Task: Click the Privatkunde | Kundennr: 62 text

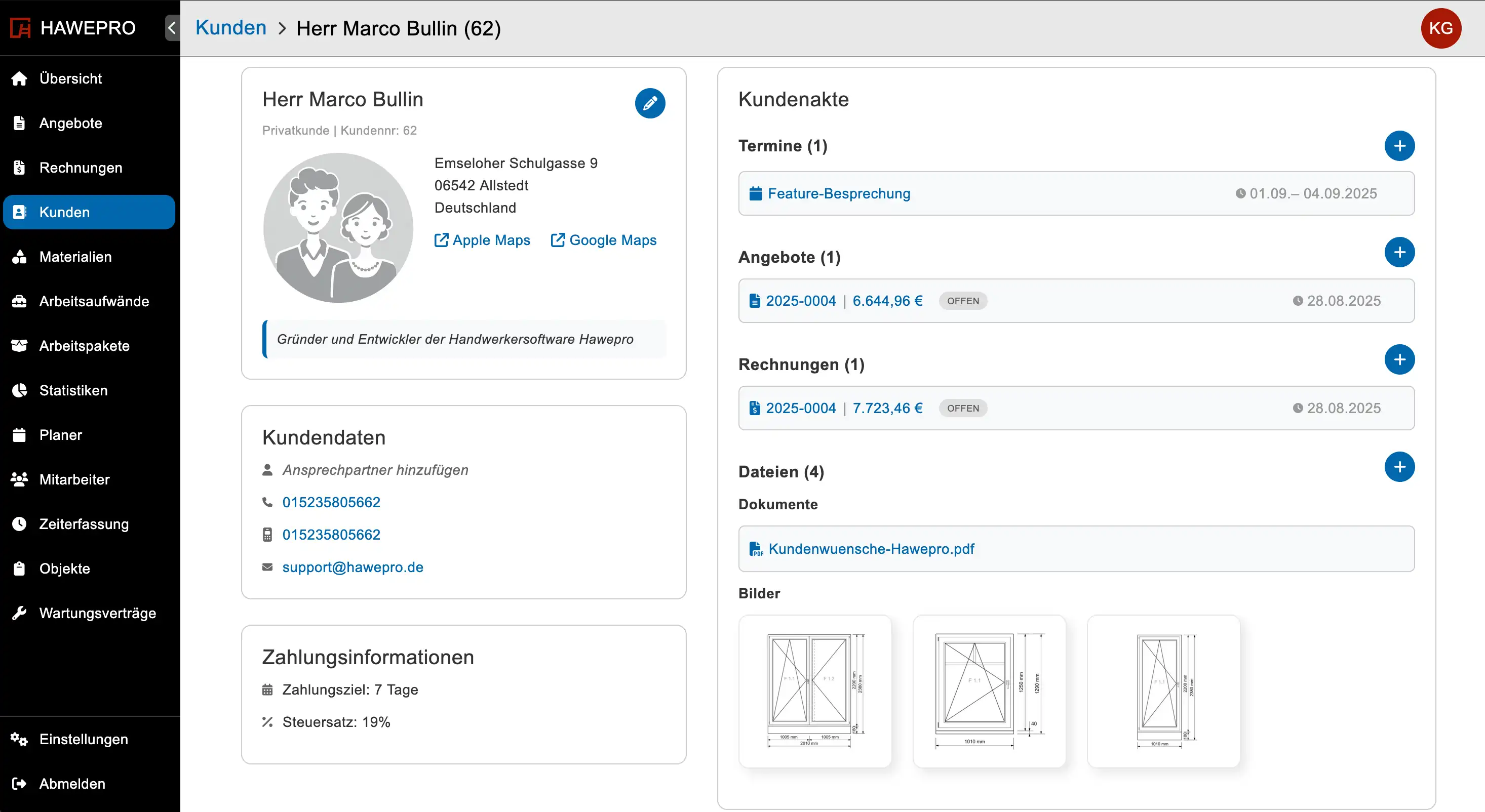Action: coord(339,130)
